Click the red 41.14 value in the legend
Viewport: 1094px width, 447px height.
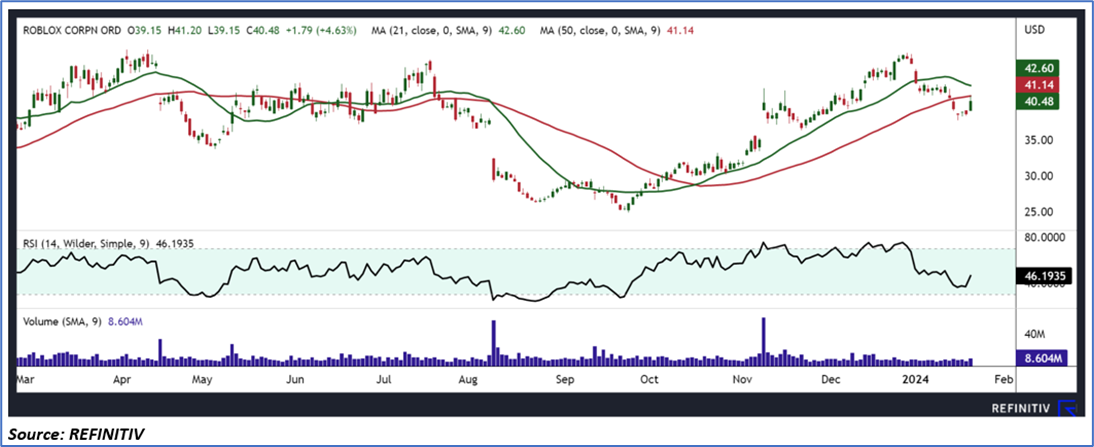point(679,31)
